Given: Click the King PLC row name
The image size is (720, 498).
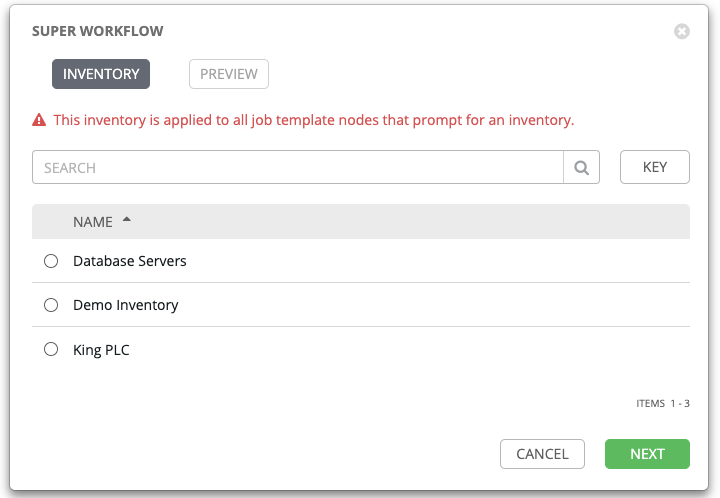Looking at the screenshot, I should tap(101, 350).
